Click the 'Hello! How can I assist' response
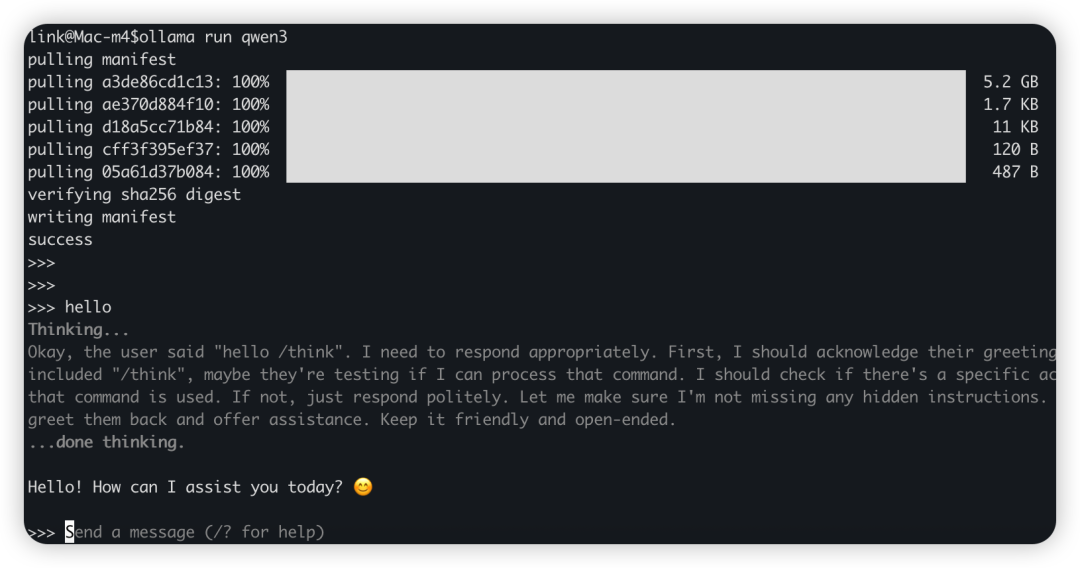 [185, 487]
